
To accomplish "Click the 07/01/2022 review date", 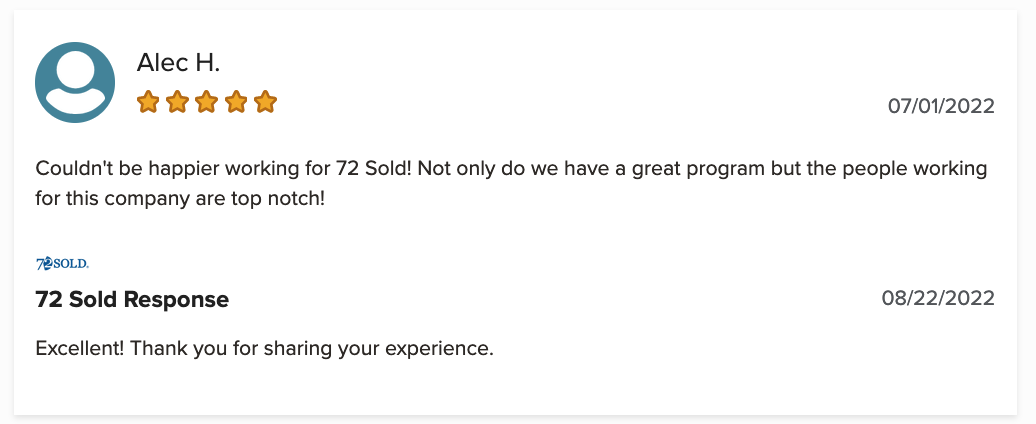I will [941, 106].
